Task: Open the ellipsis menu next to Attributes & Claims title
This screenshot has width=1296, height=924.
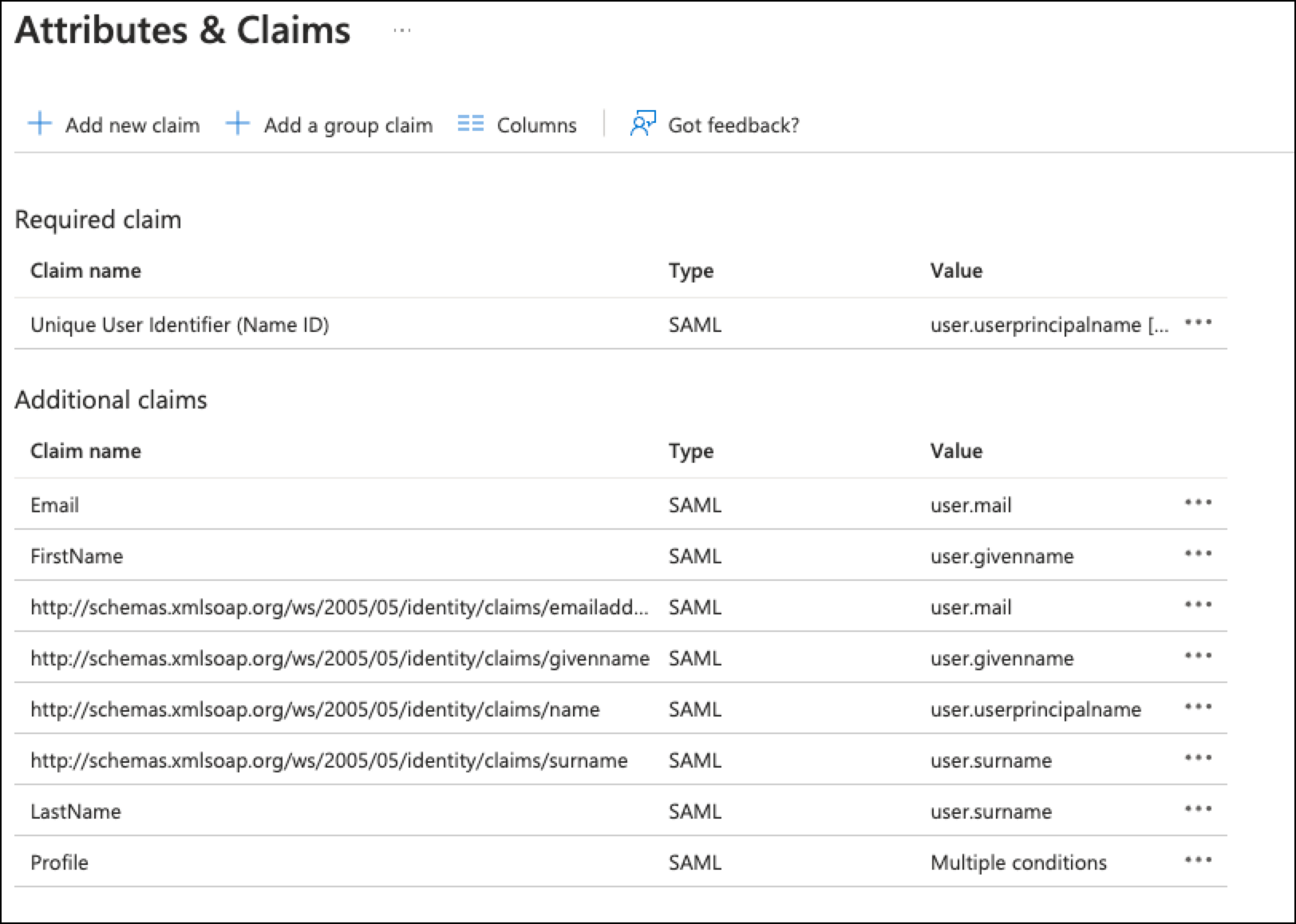Action: point(403,30)
